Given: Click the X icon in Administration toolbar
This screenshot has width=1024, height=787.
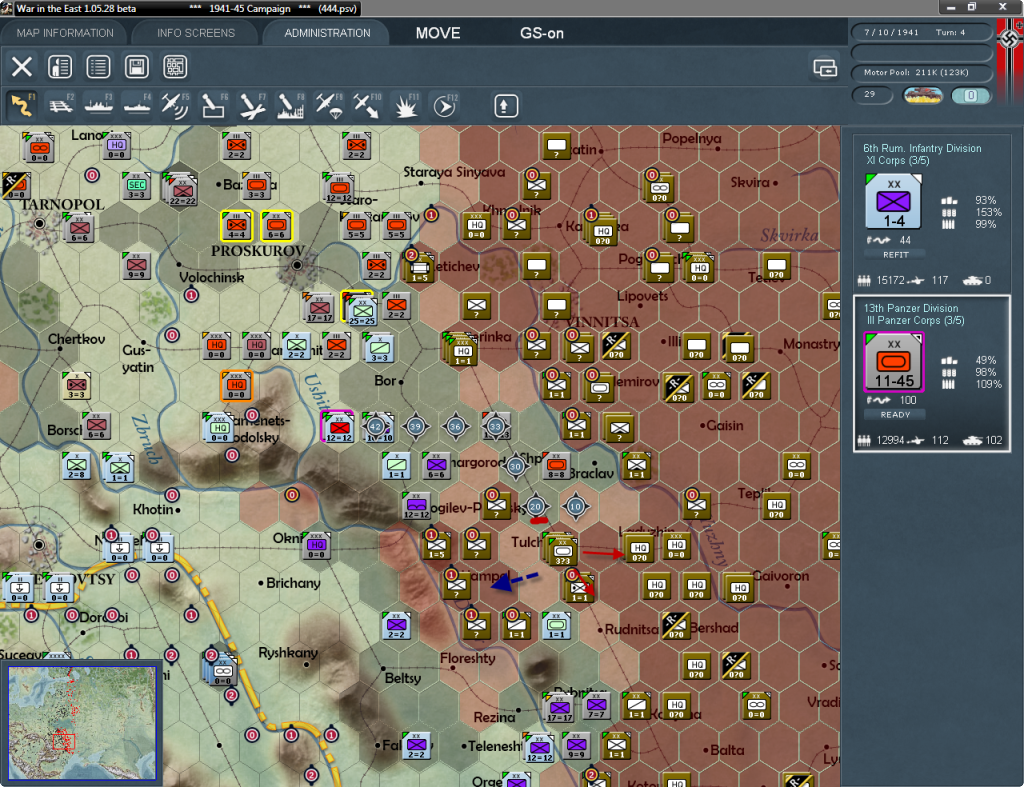Looking at the screenshot, I should [x=22, y=67].
